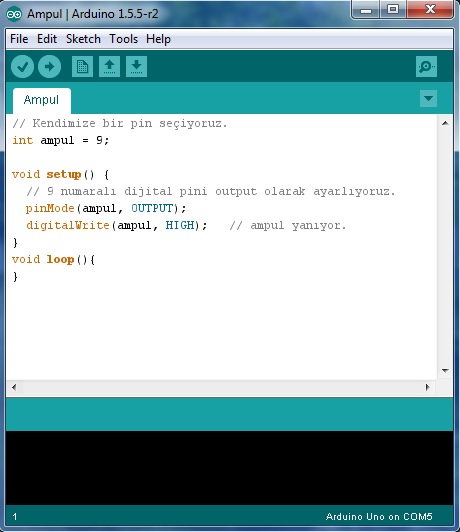Open the Sketch menu
460x532 pixels.
pyautogui.click(x=83, y=39)
